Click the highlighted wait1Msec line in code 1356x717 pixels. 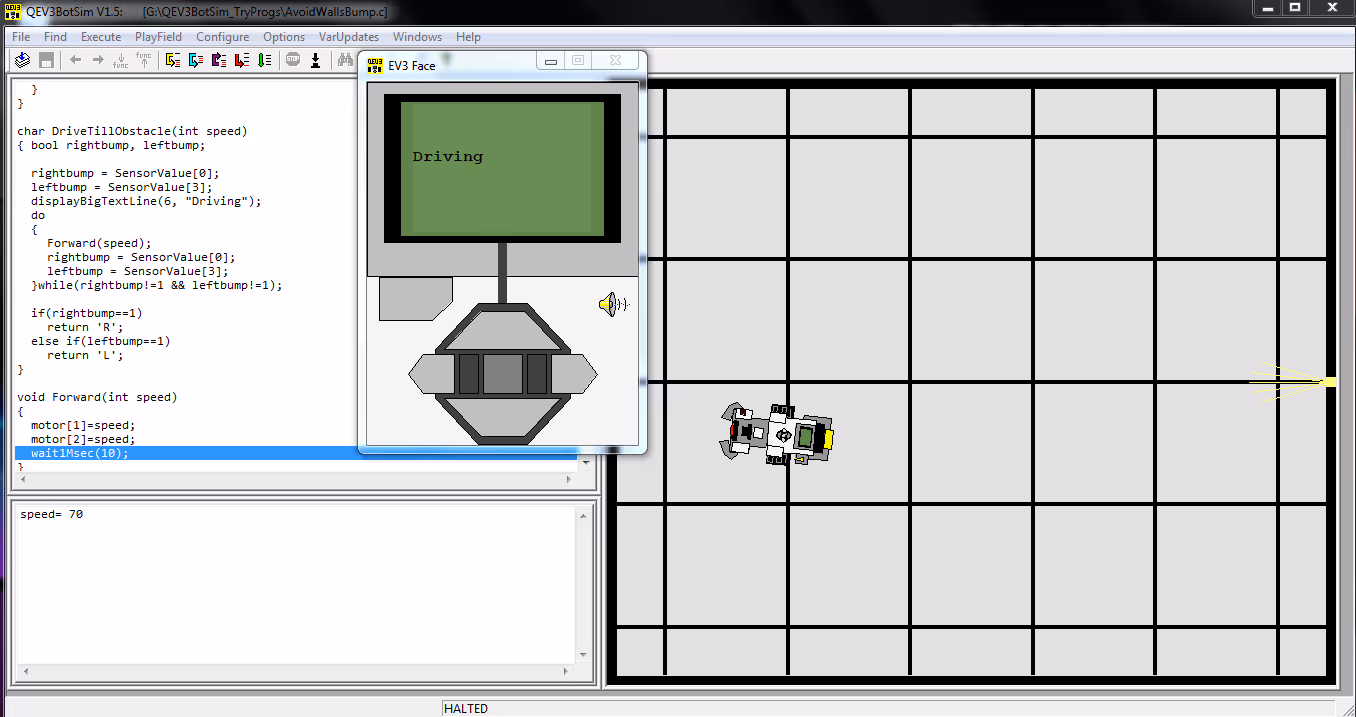[80, 453]
